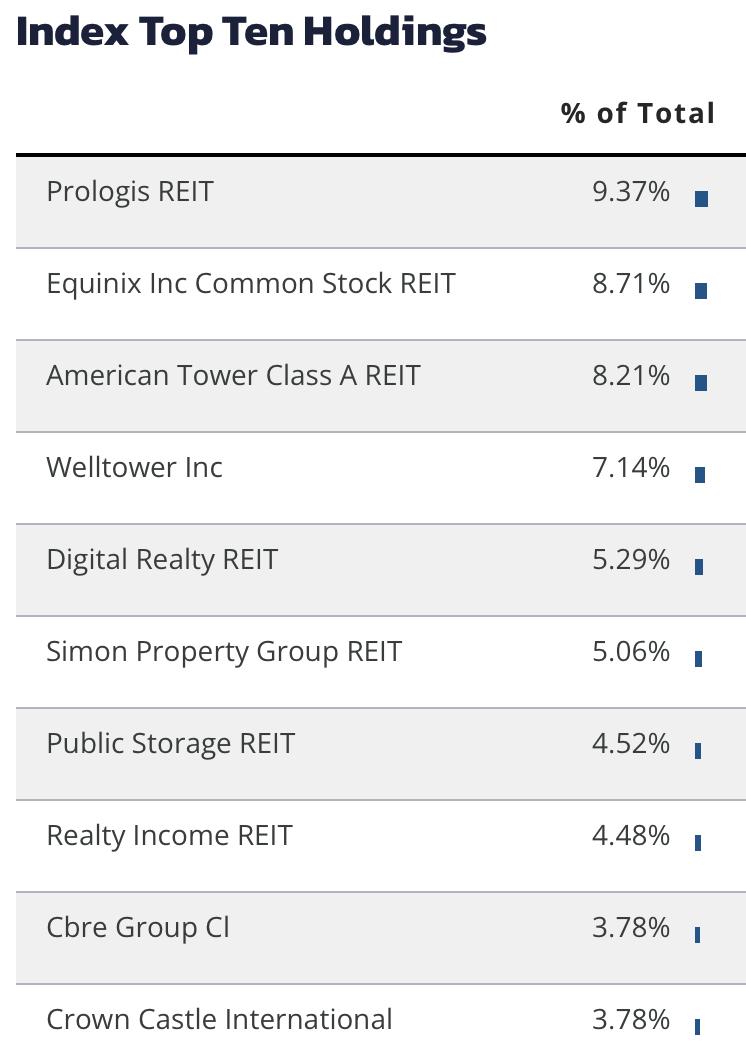This screenshot has width=746, height=1060.
Task: Select the Crown Castle International row
Action: [x=381, y=1023]
